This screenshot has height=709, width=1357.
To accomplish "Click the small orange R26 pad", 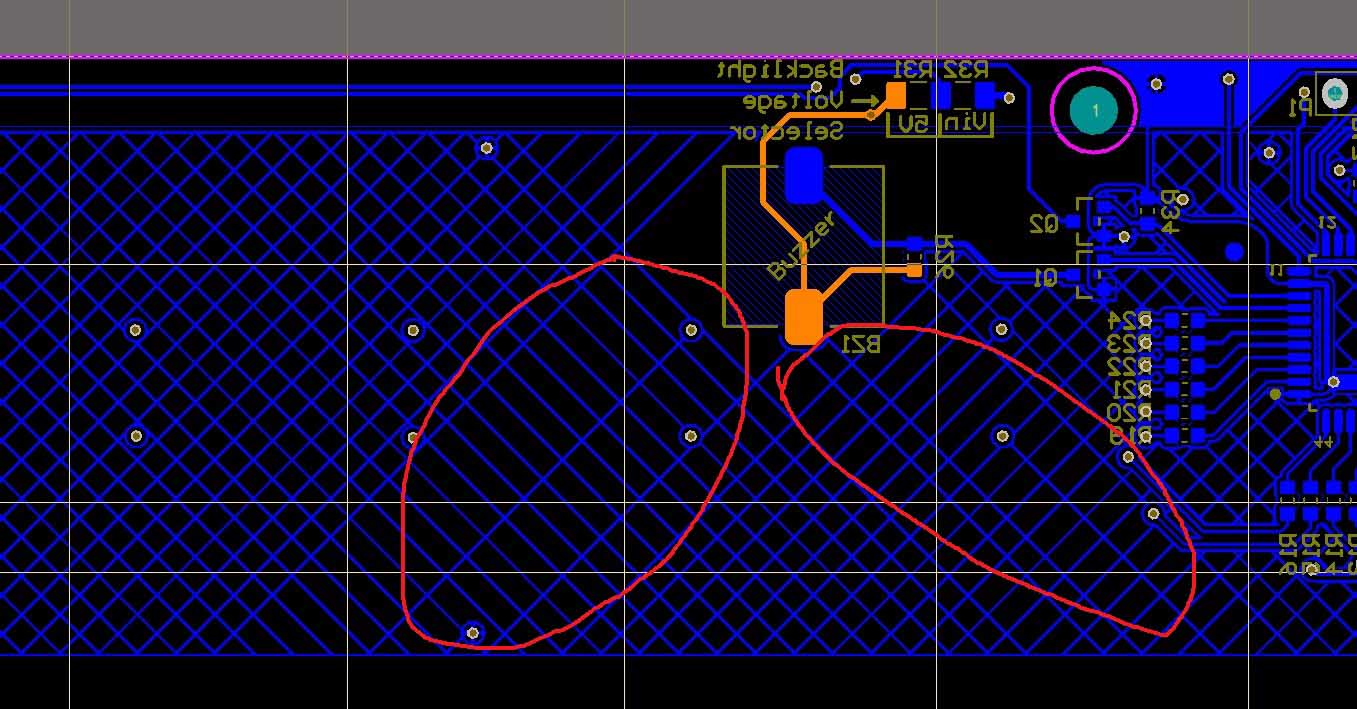I will [x=914, y=270].
